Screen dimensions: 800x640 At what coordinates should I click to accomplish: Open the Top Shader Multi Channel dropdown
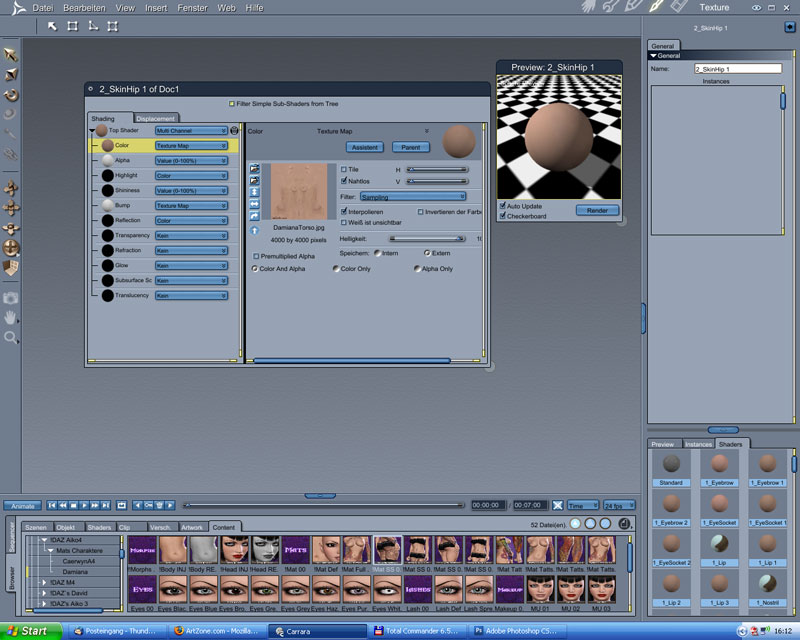coord(191,131)
